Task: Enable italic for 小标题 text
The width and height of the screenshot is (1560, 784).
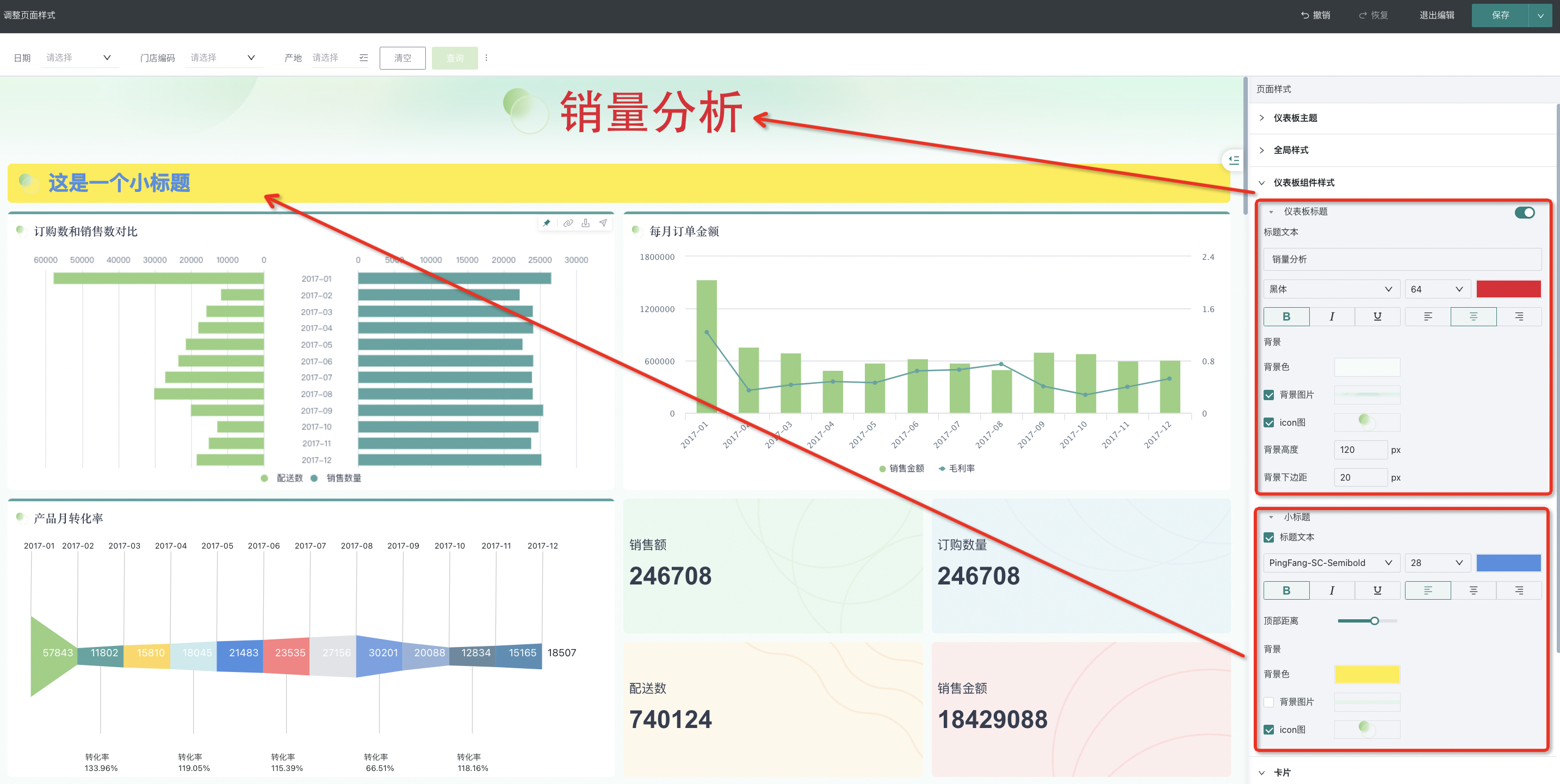Action: [1331, 590]
